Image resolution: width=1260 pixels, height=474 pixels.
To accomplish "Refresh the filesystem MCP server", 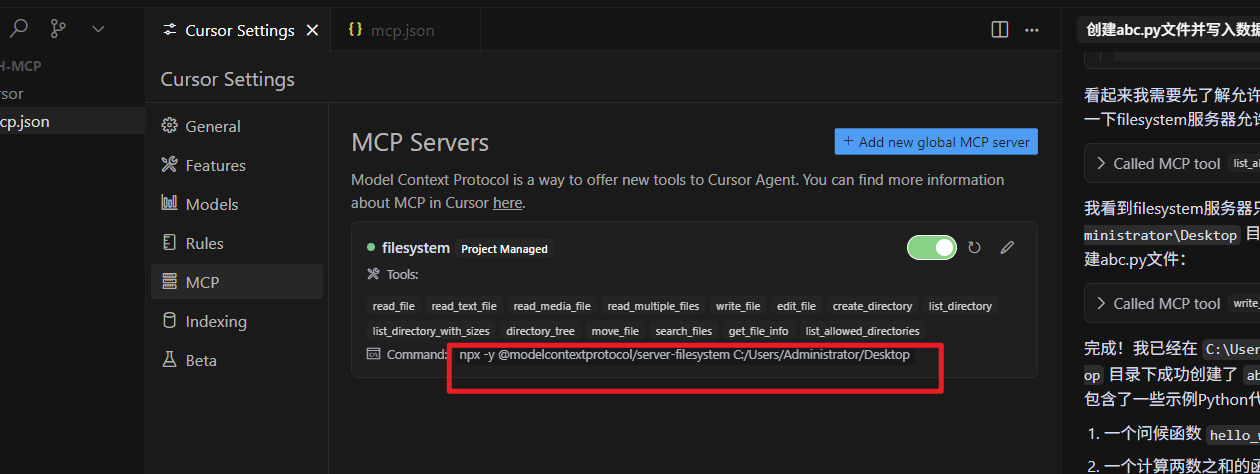I will pyautogui.click(x=974, y=247).
